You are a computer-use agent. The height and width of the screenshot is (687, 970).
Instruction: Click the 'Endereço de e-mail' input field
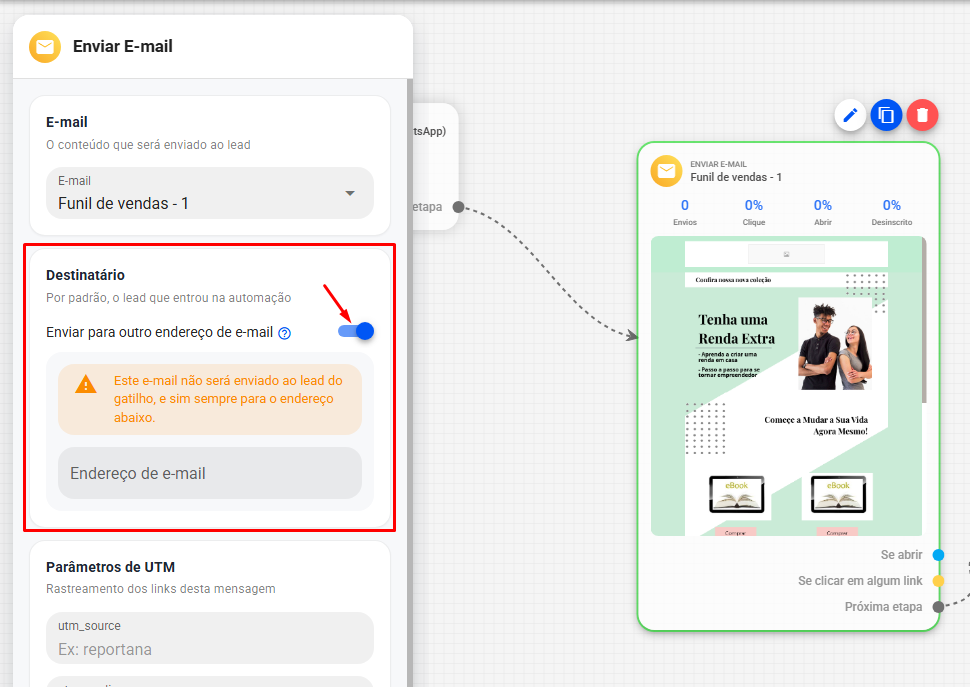(210, 473)
